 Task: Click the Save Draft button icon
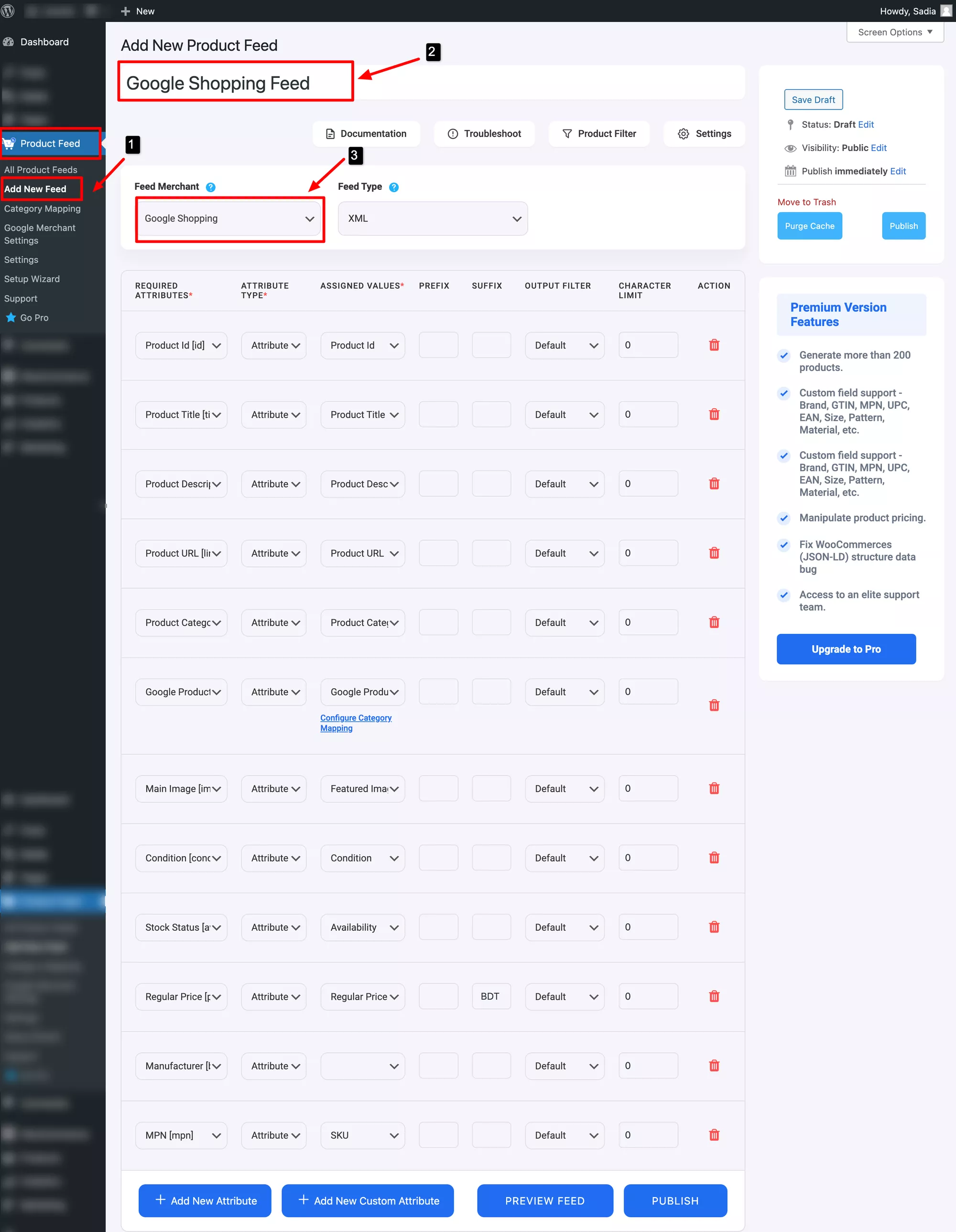point(813,99)
